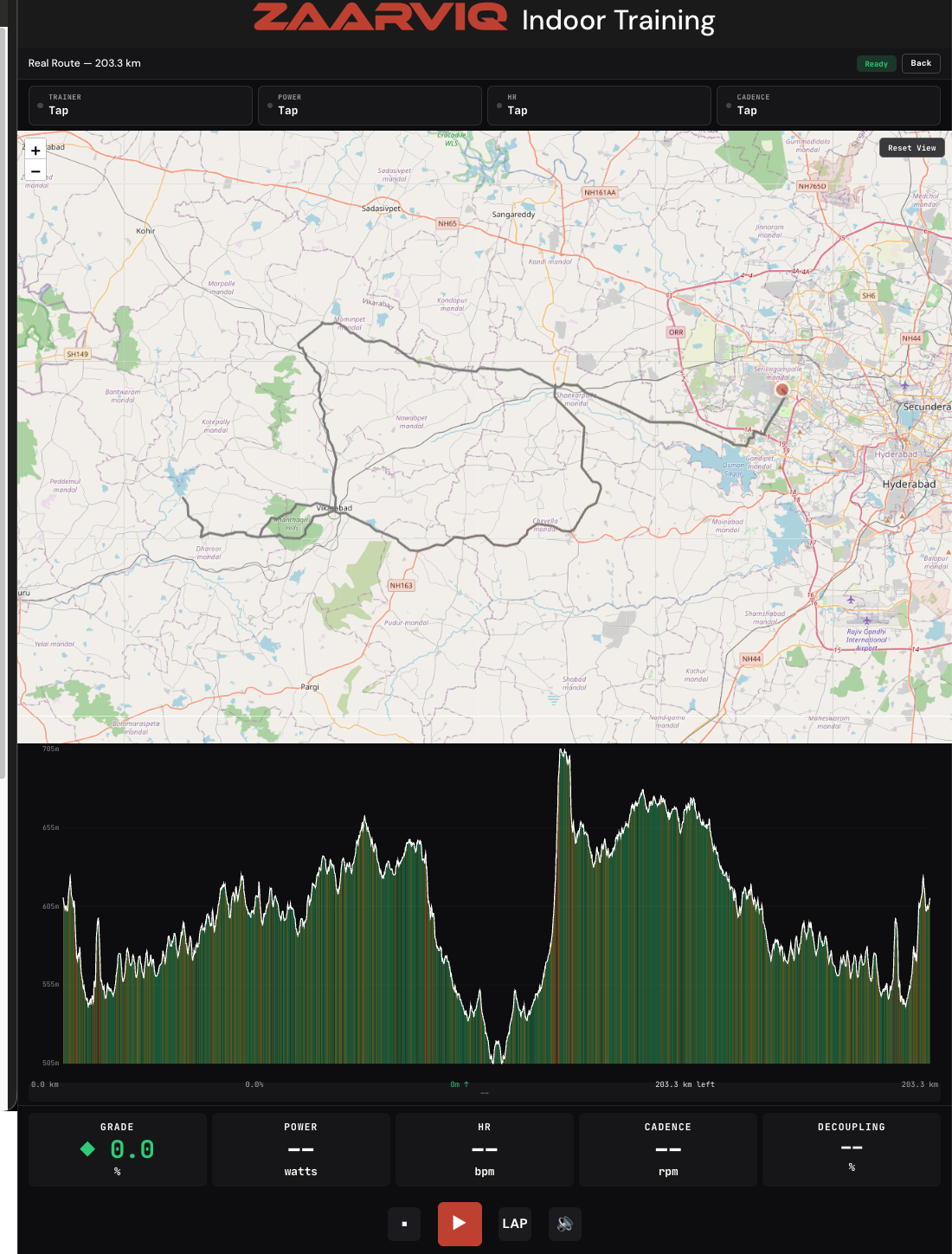Click the Hyderabad city label on the map

tap(909, 485)
